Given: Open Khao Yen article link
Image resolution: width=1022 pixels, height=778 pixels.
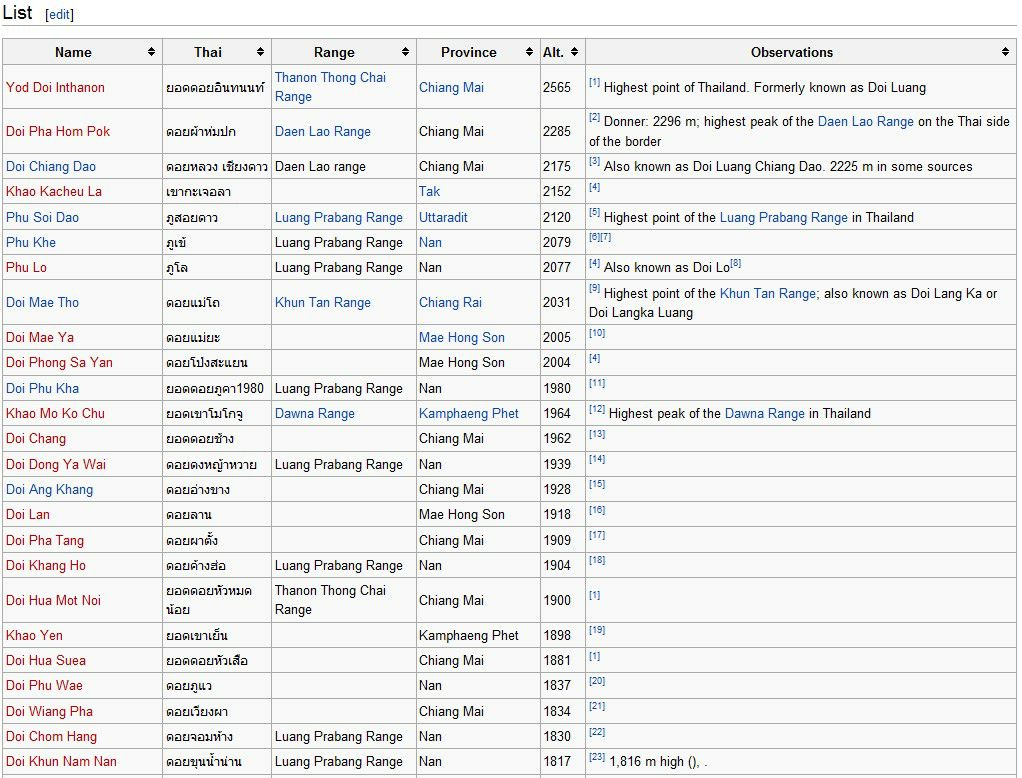Looking at the screenshot, I should [35, 635].
